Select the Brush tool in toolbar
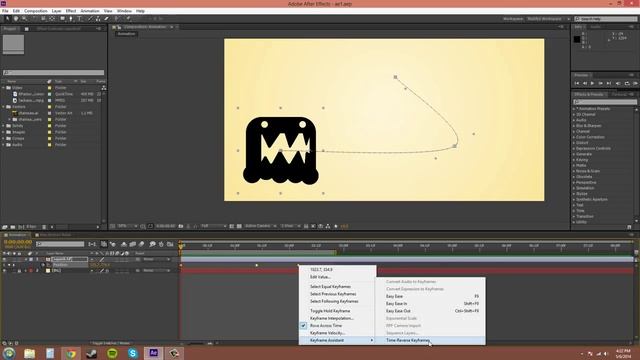The width and height of the screenshot is (640, 360). coord(90,18)
